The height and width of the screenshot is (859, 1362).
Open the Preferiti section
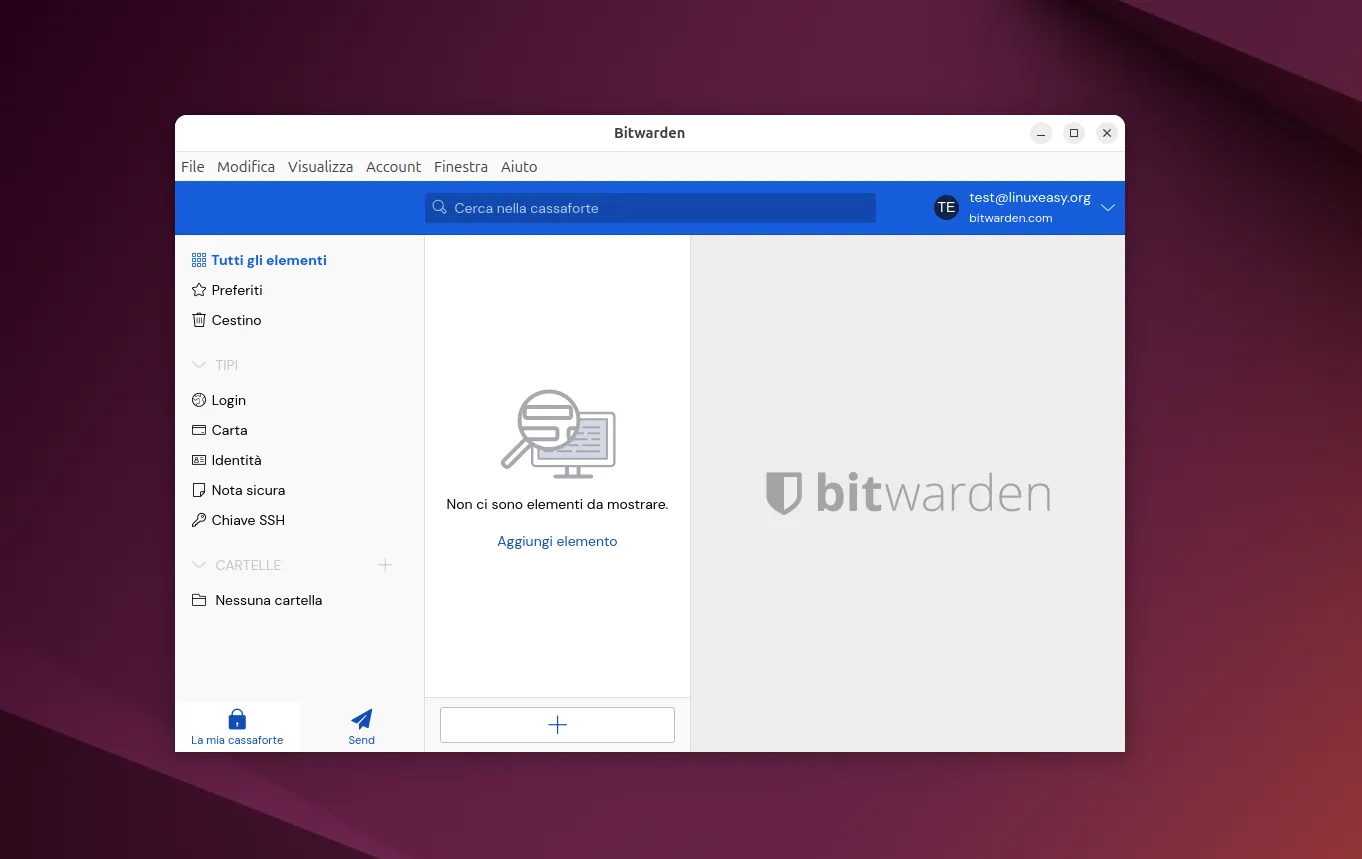236,290
